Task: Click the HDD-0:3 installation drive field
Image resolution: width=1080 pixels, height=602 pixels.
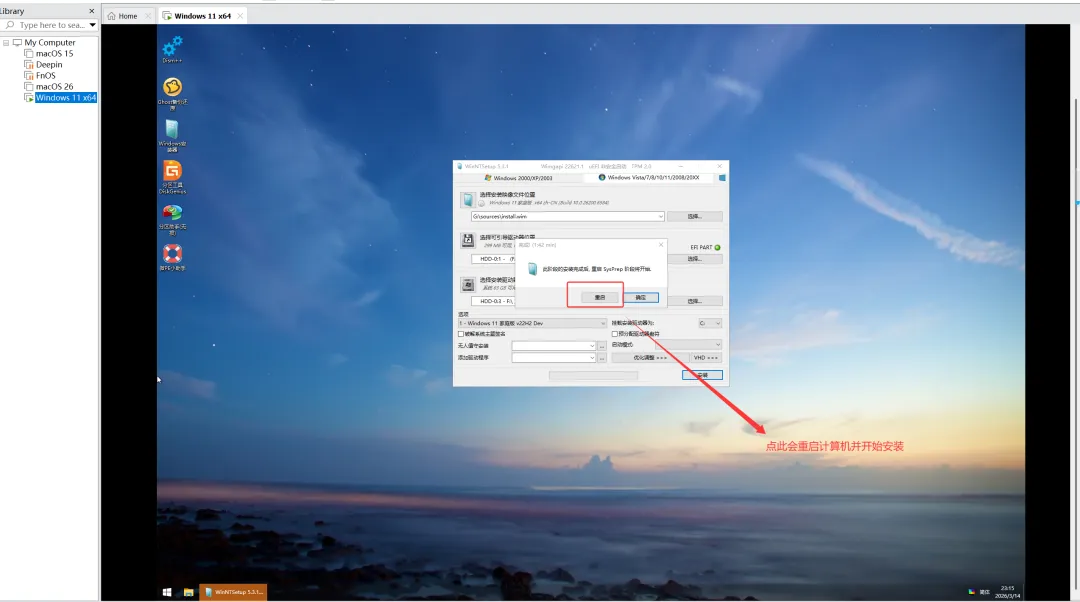Action: point(493,301)
